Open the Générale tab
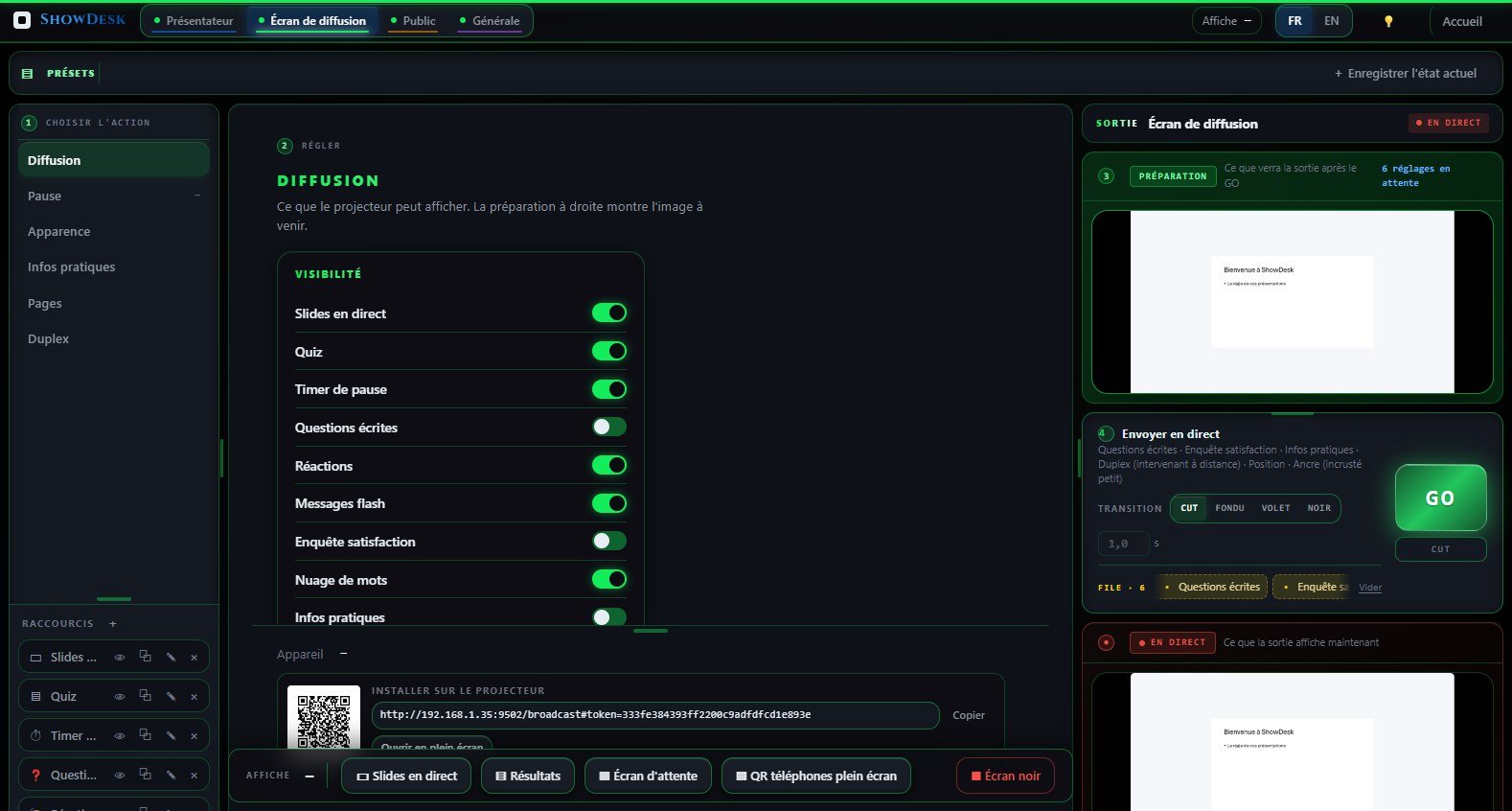 [490, 21]
